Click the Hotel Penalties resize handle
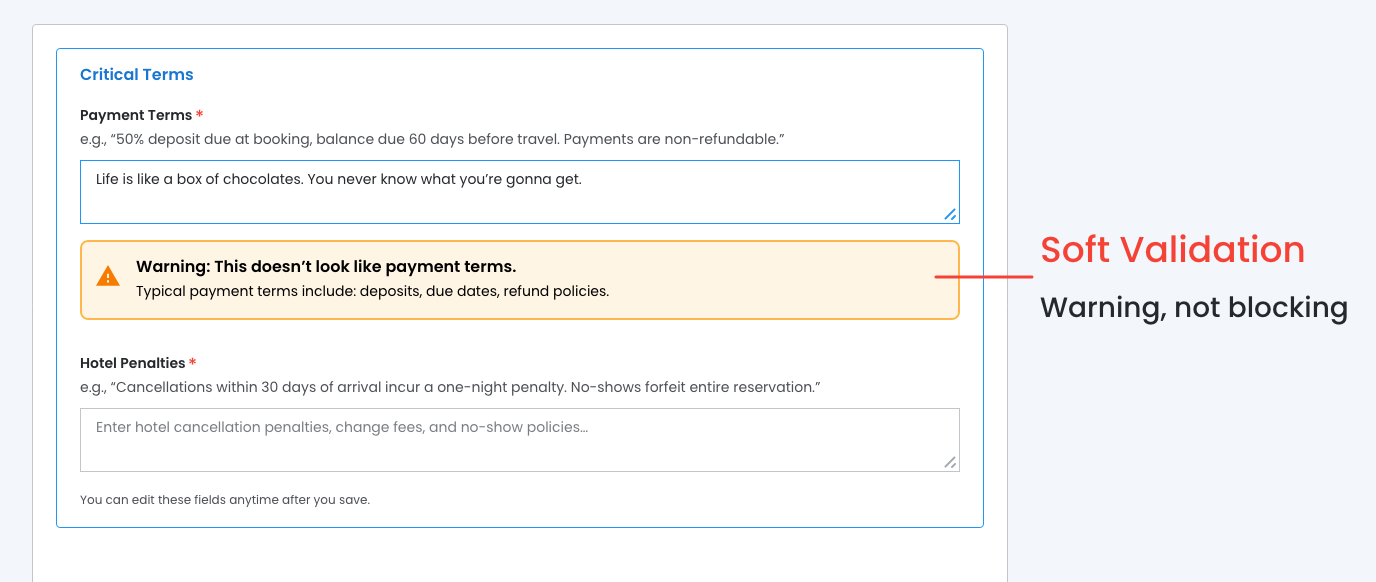The height and width of the screenshot is (582, 1376). (x=950, y=462)
